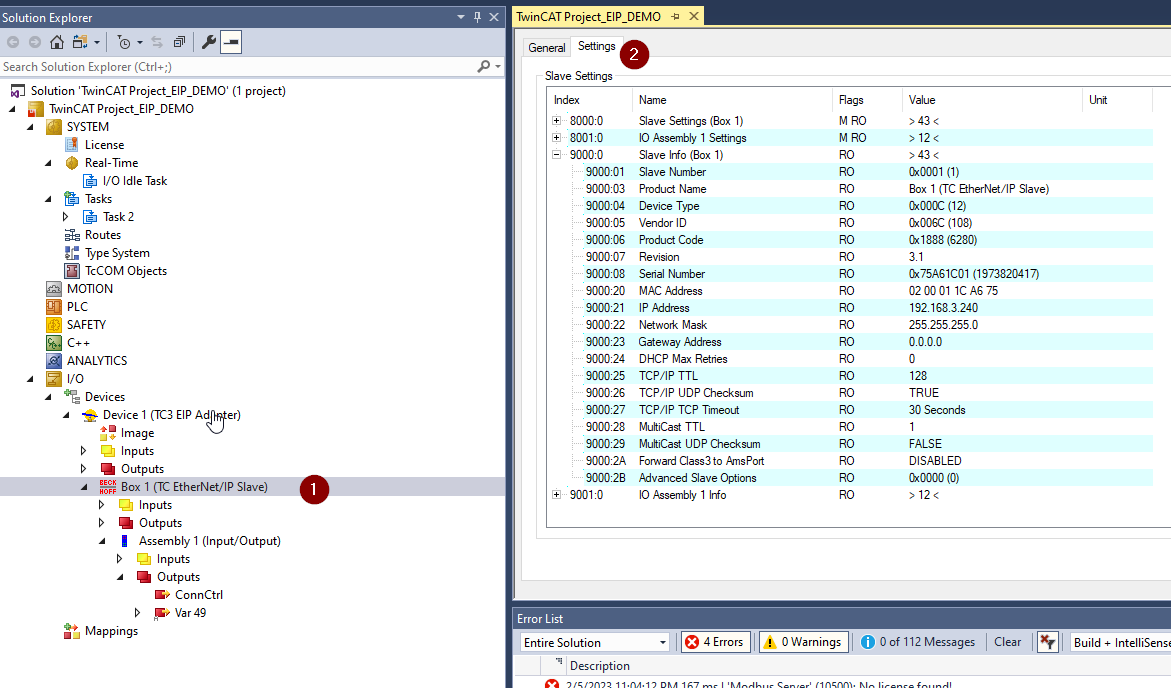Toggle the 0 of 112 Messages filter
The width and height of the screenshot is (1171, 688).
point(918,642)
